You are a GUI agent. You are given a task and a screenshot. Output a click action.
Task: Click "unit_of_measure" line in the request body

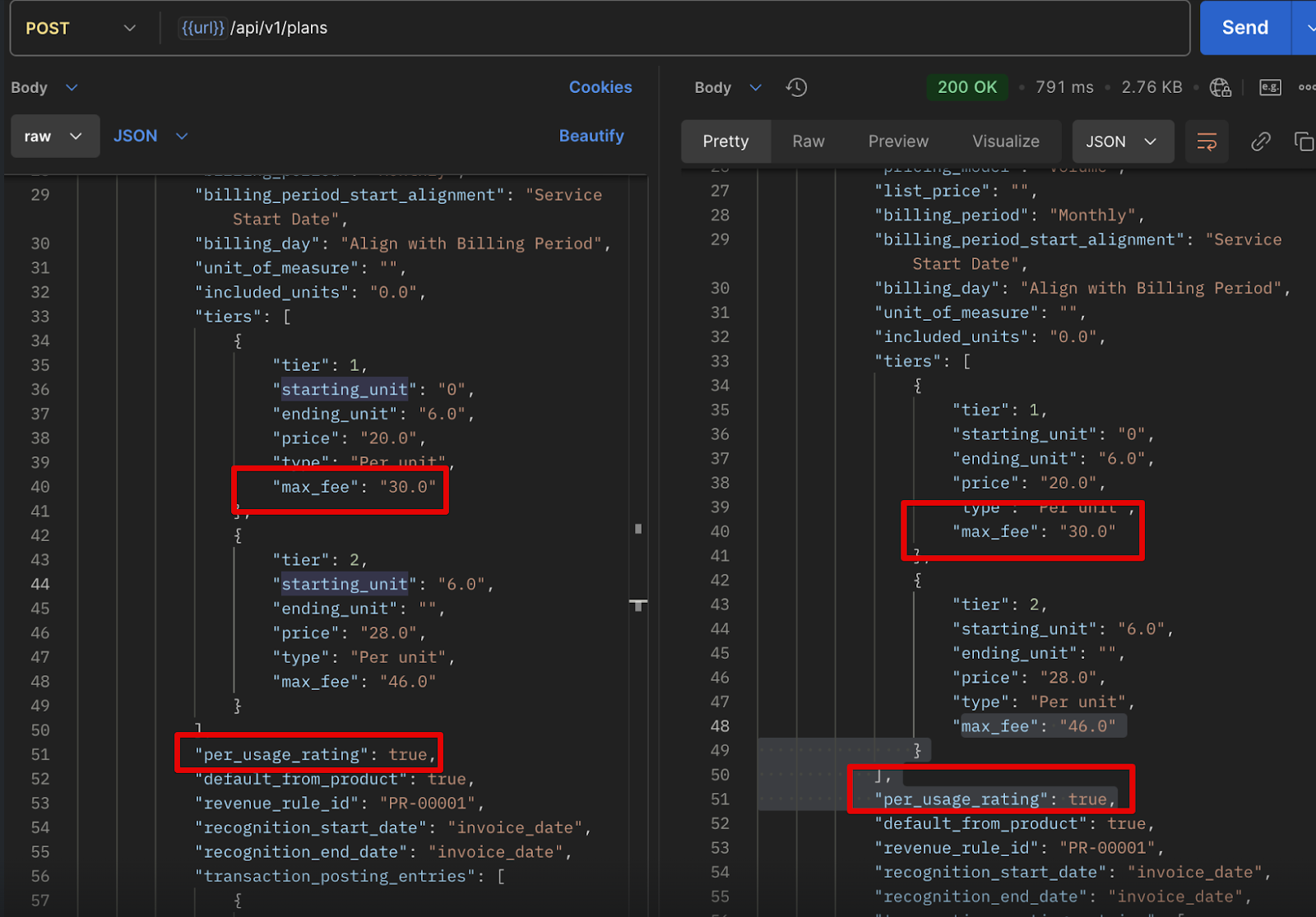[301, 268]
